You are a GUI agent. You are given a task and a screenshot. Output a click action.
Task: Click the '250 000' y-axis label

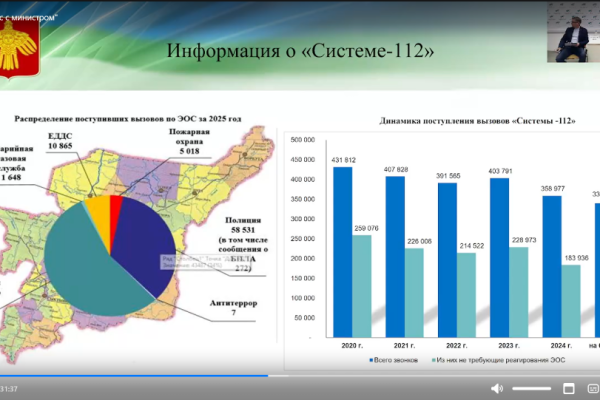(x=303, y=238)
